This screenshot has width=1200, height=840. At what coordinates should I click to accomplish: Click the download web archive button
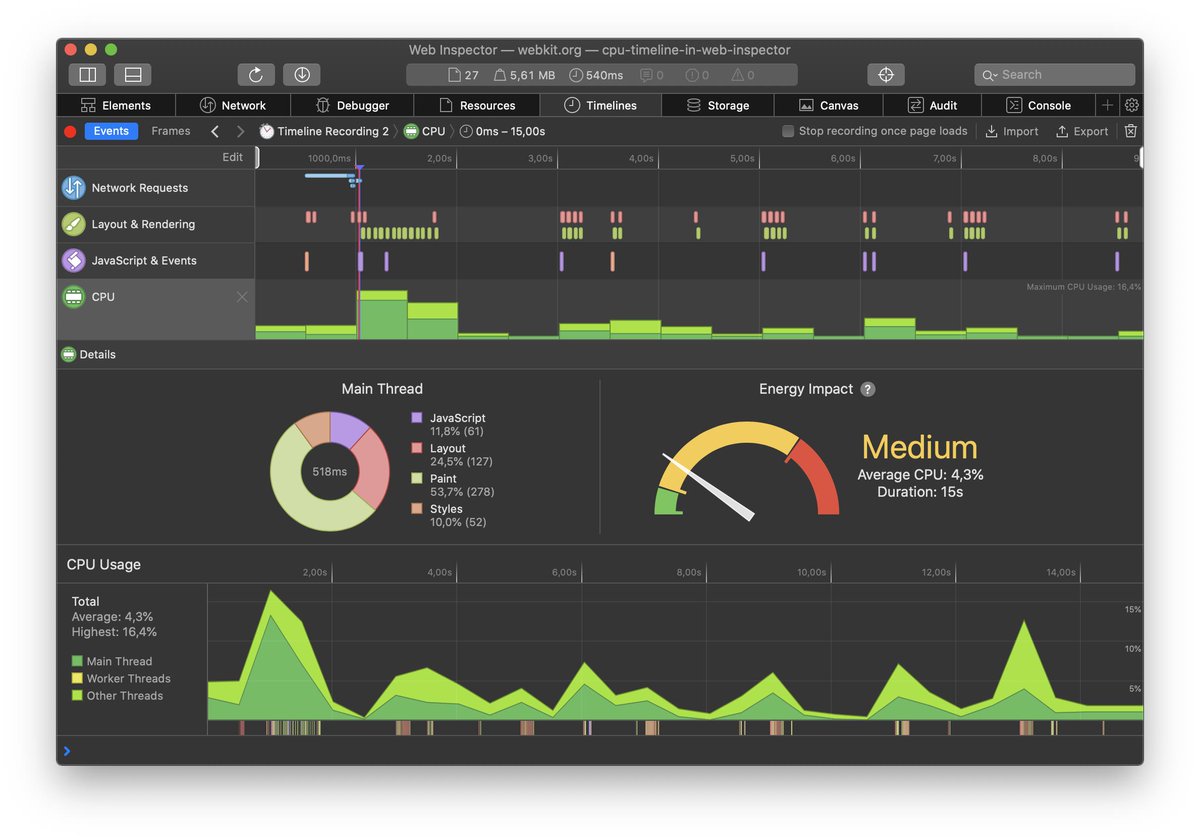[302, 74]
